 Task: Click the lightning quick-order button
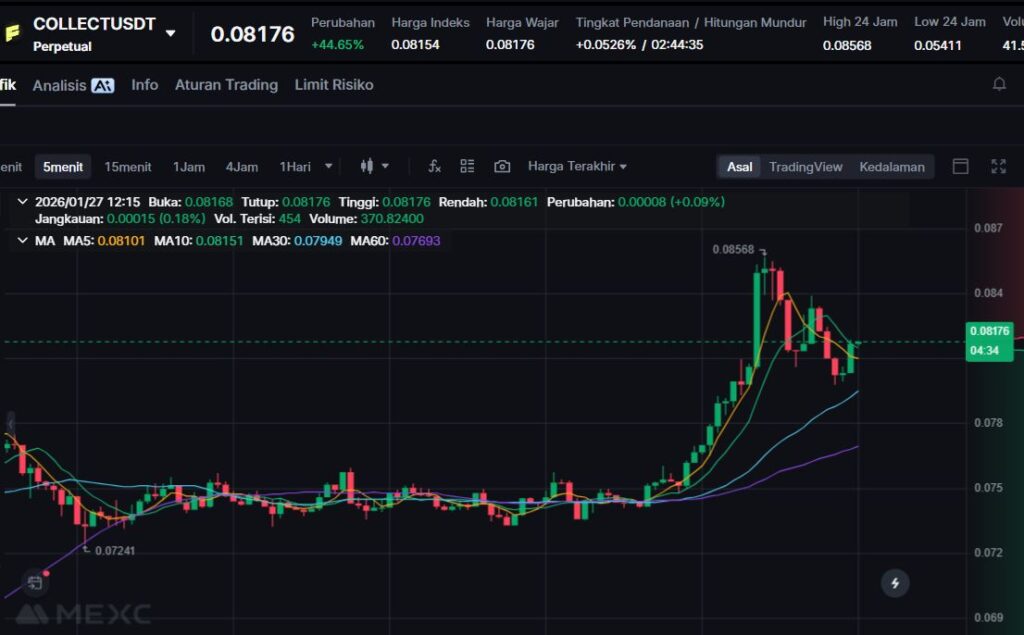click(x=895, y=583)
